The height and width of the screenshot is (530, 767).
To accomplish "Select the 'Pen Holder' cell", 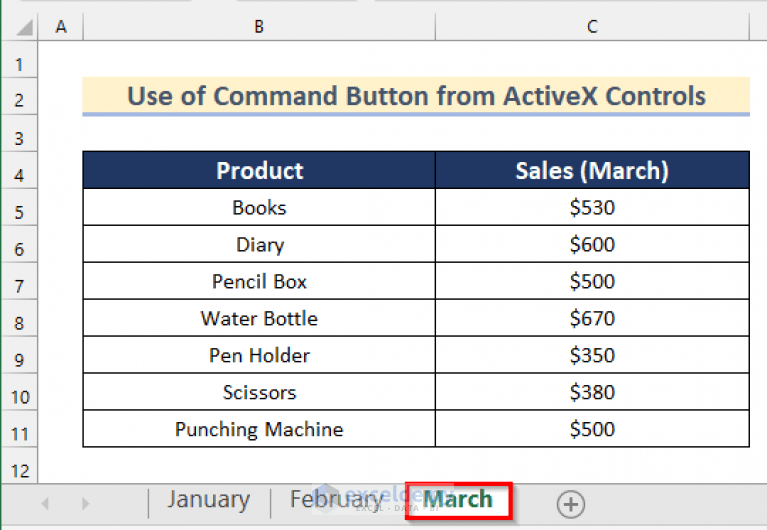I will 259,355.
